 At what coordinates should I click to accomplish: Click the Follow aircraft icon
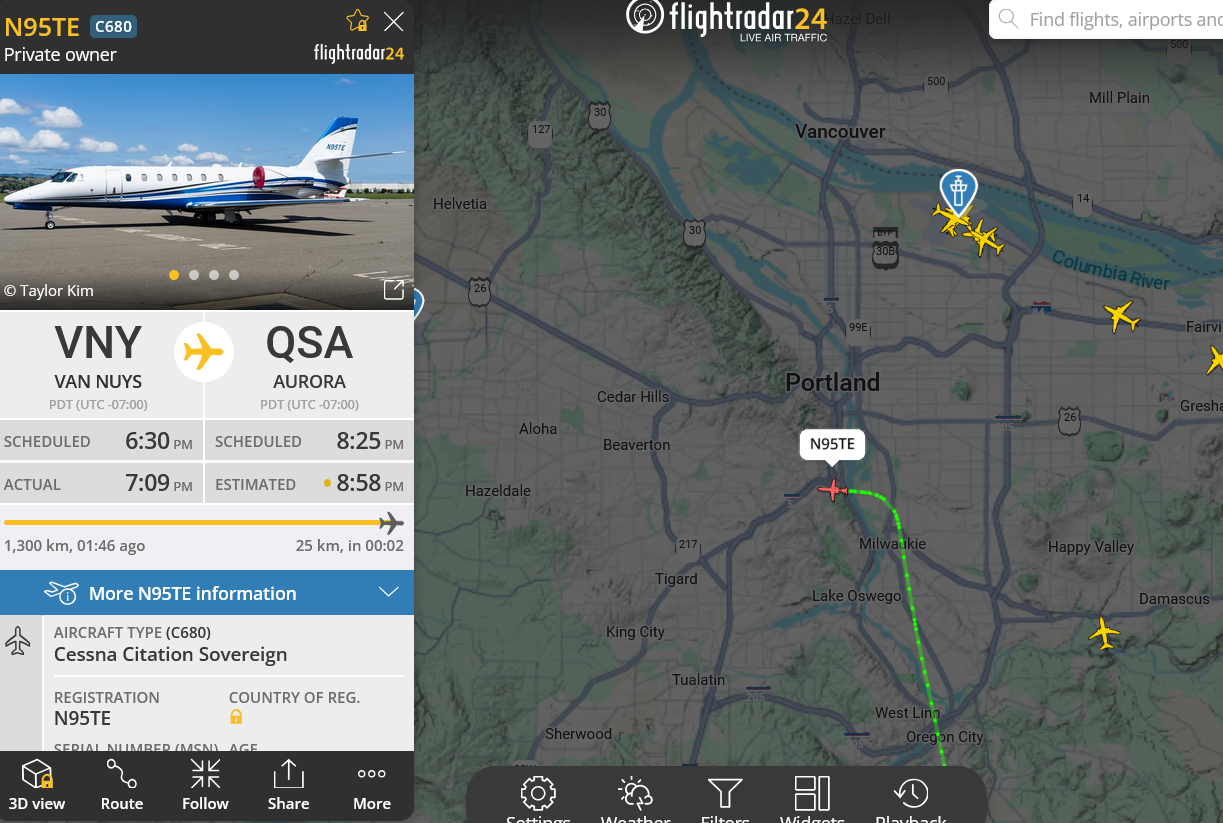tap(206, 785)
